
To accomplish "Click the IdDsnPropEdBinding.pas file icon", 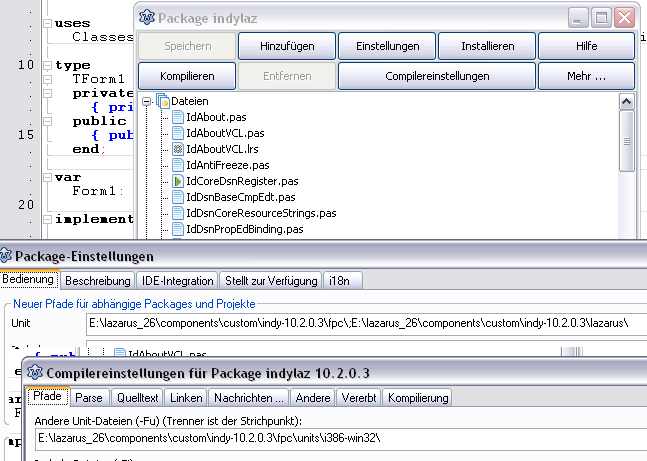I will [178, 229].
